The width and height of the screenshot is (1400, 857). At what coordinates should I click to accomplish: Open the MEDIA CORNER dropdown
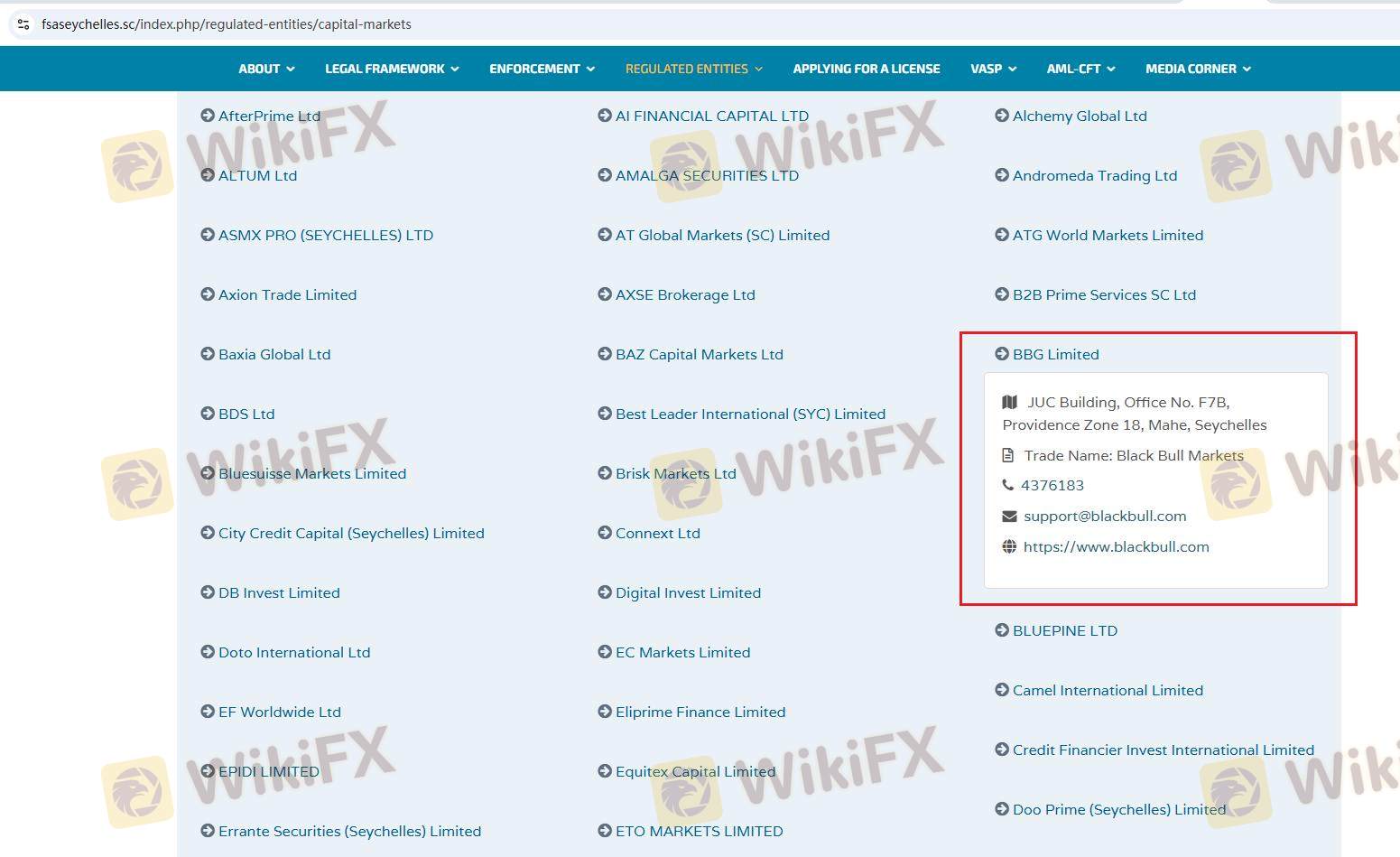(x=1197, y=69)
